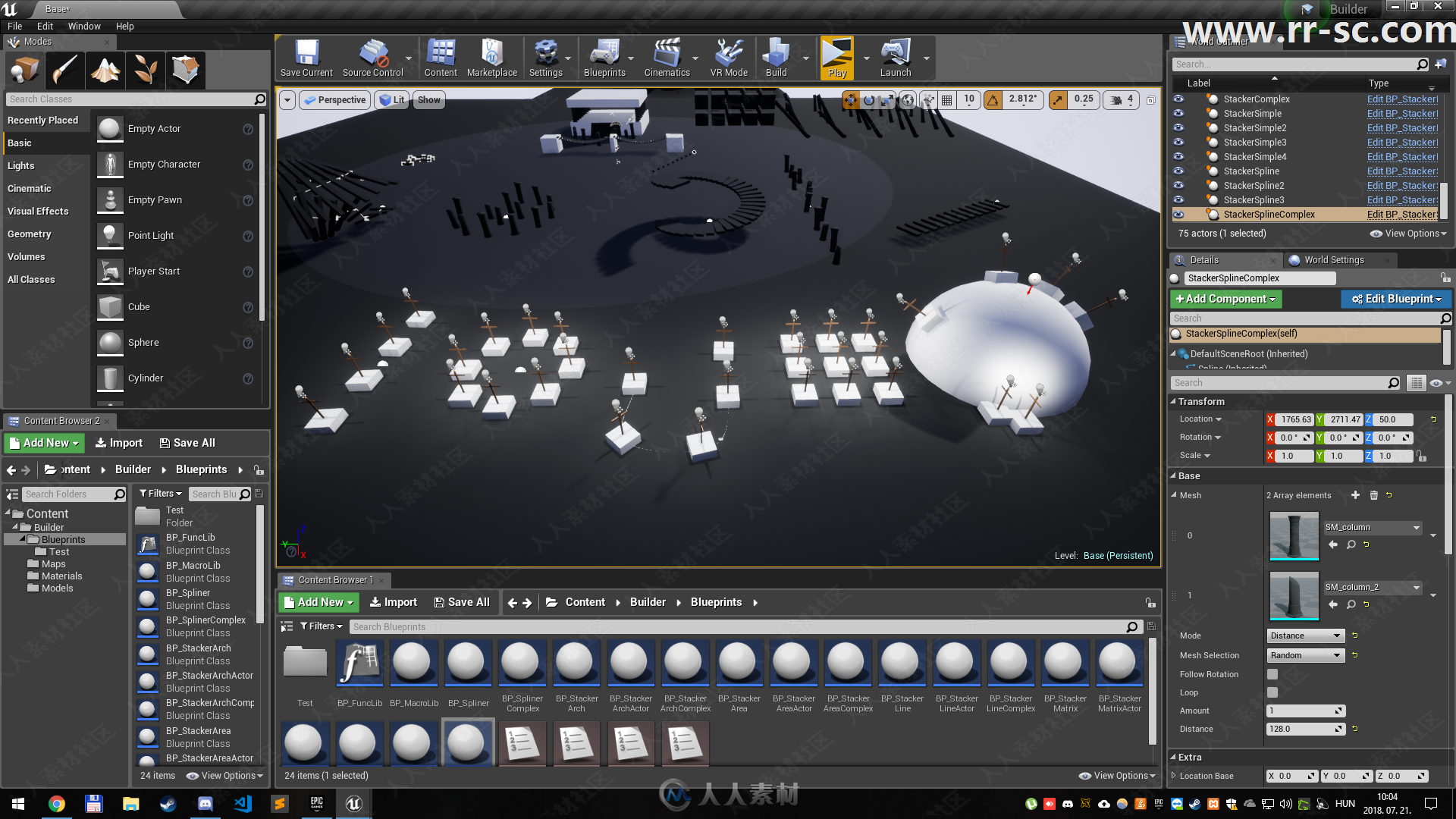The image size is (1456, 819).
Task: Open Marketplace from toolbar
Action: coord(492,58)
